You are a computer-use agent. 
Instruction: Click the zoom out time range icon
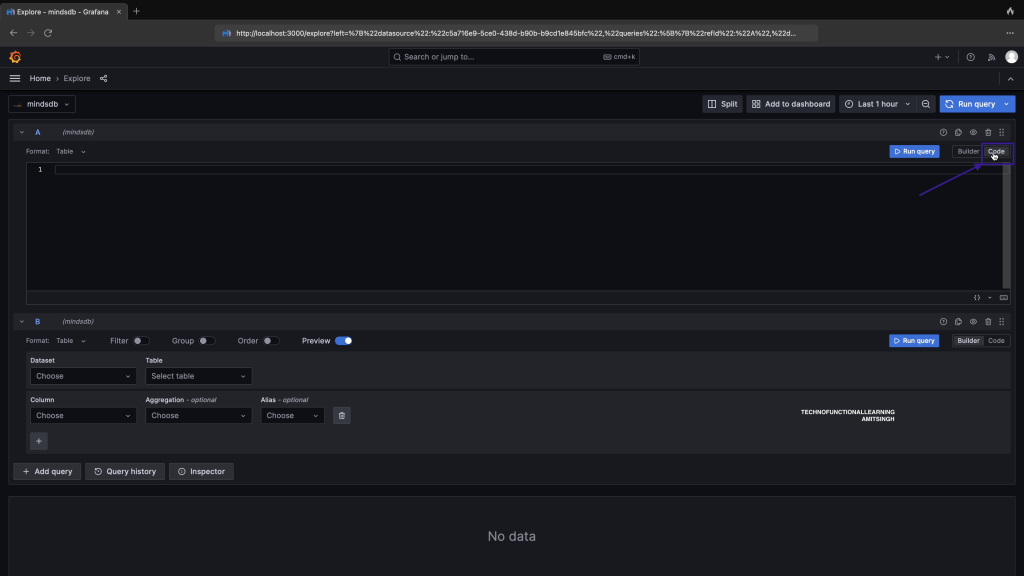pos(926,104)
